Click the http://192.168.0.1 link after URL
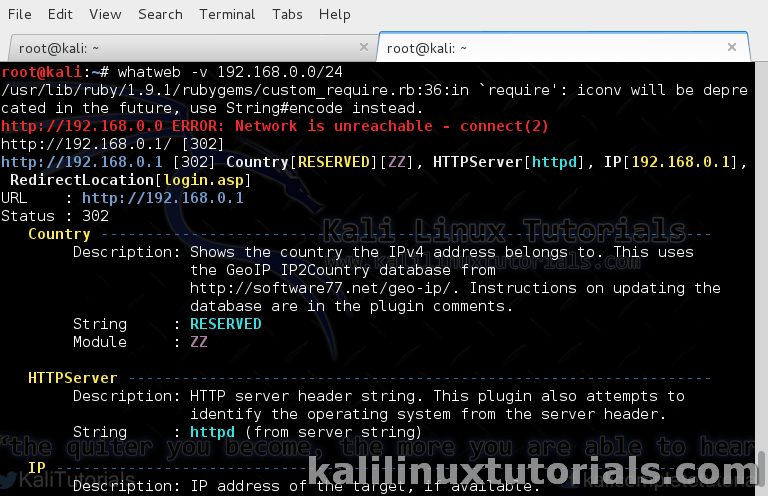 coord(162,198)
